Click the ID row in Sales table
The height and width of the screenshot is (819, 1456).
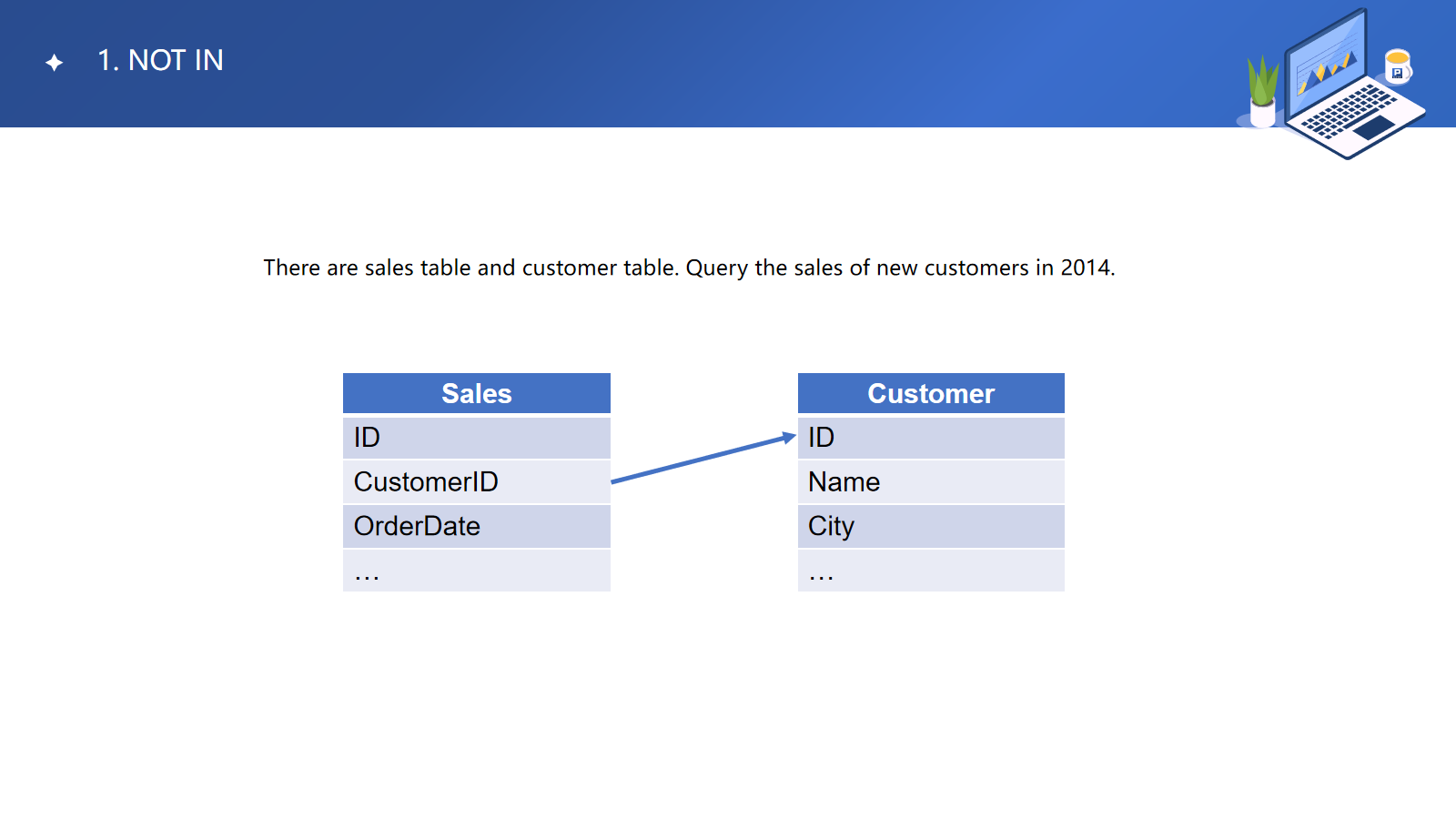point(476,438)
